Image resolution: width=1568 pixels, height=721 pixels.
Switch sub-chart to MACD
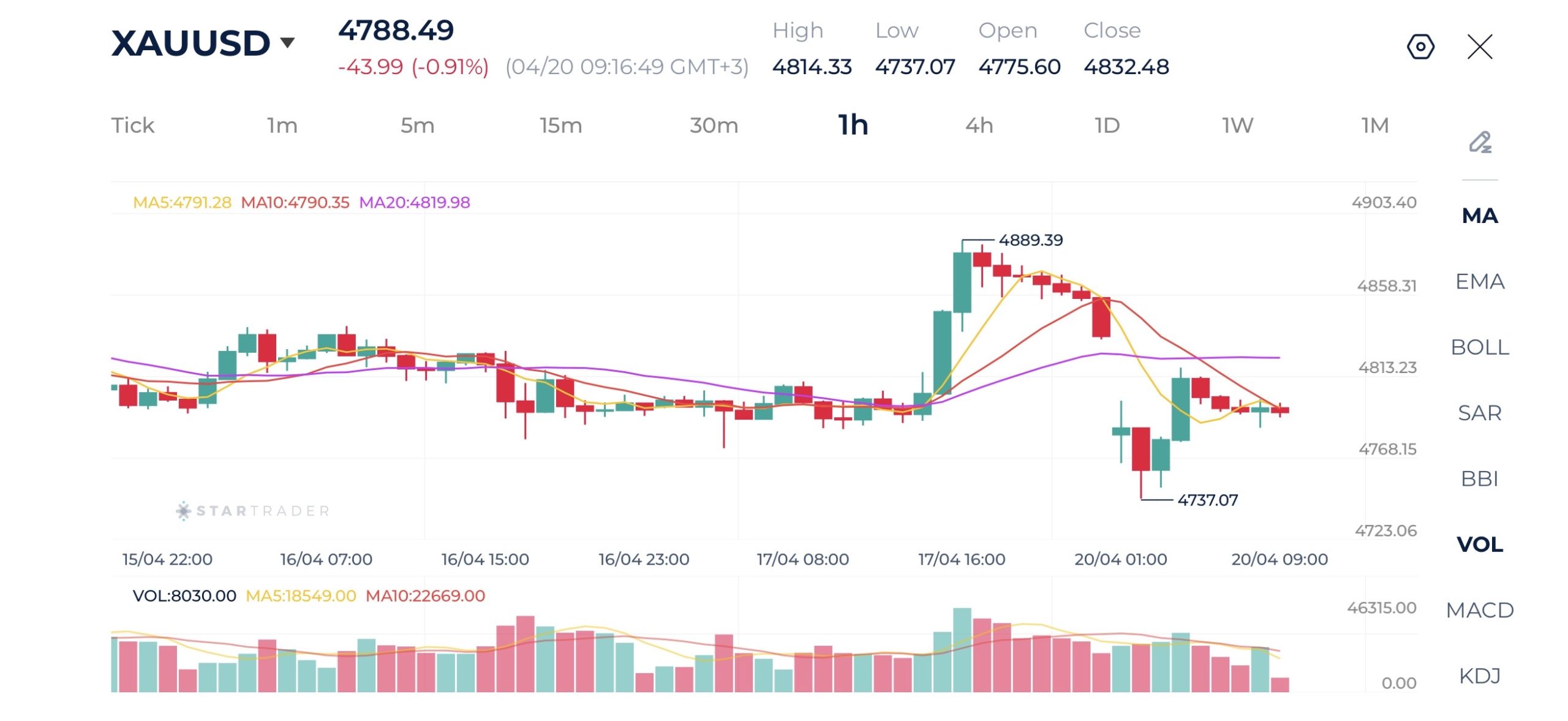click(1480, 610)
